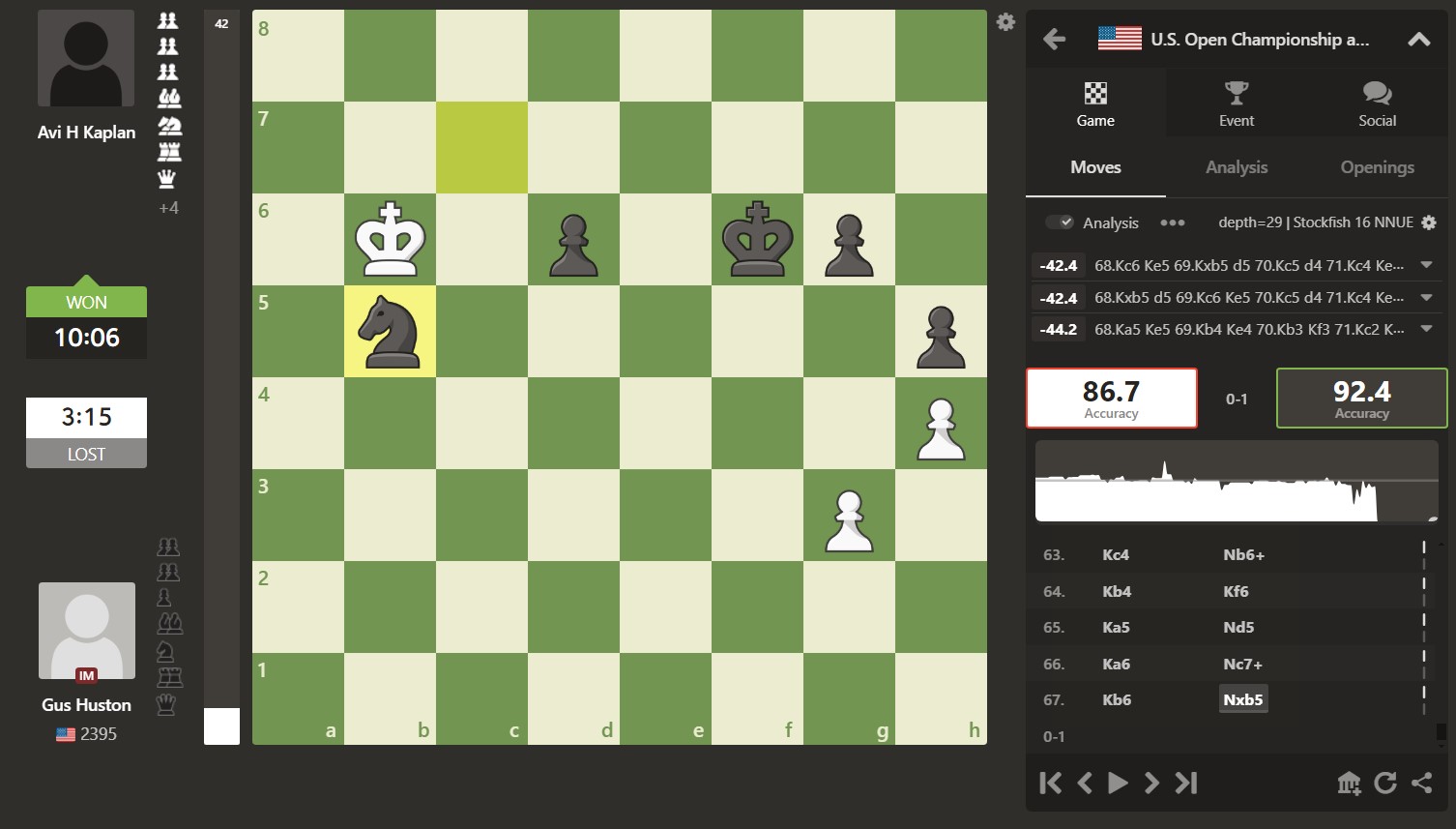Jump to move Nb6+

pyautogui.click(x=1243, y=555)
